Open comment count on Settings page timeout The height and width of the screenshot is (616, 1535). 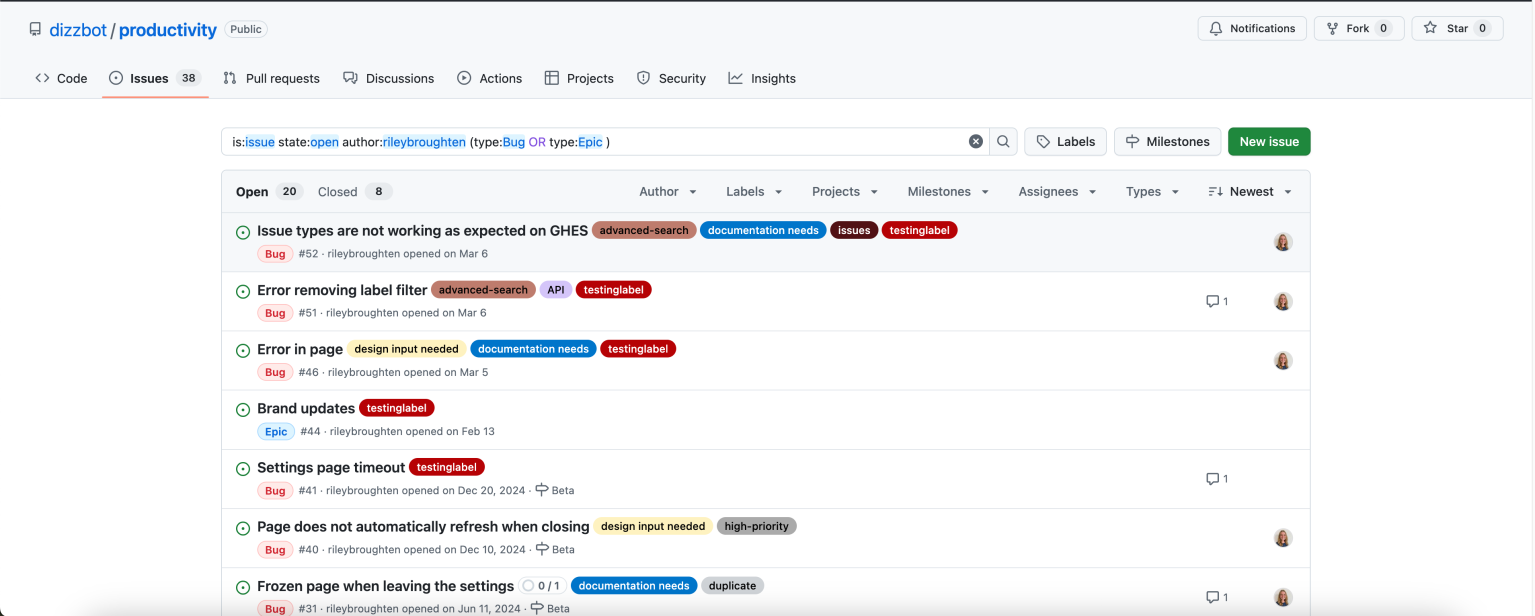point(1216,479)
